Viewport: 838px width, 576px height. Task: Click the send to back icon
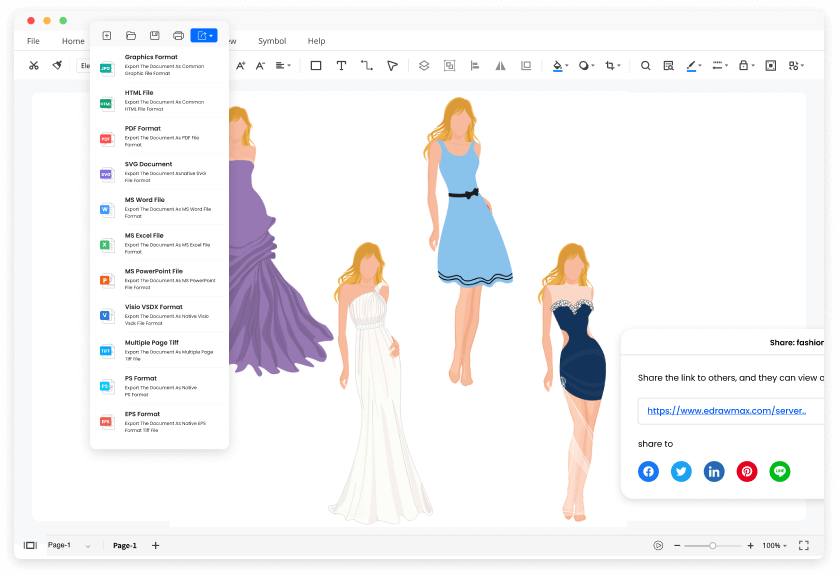[526, 66]
